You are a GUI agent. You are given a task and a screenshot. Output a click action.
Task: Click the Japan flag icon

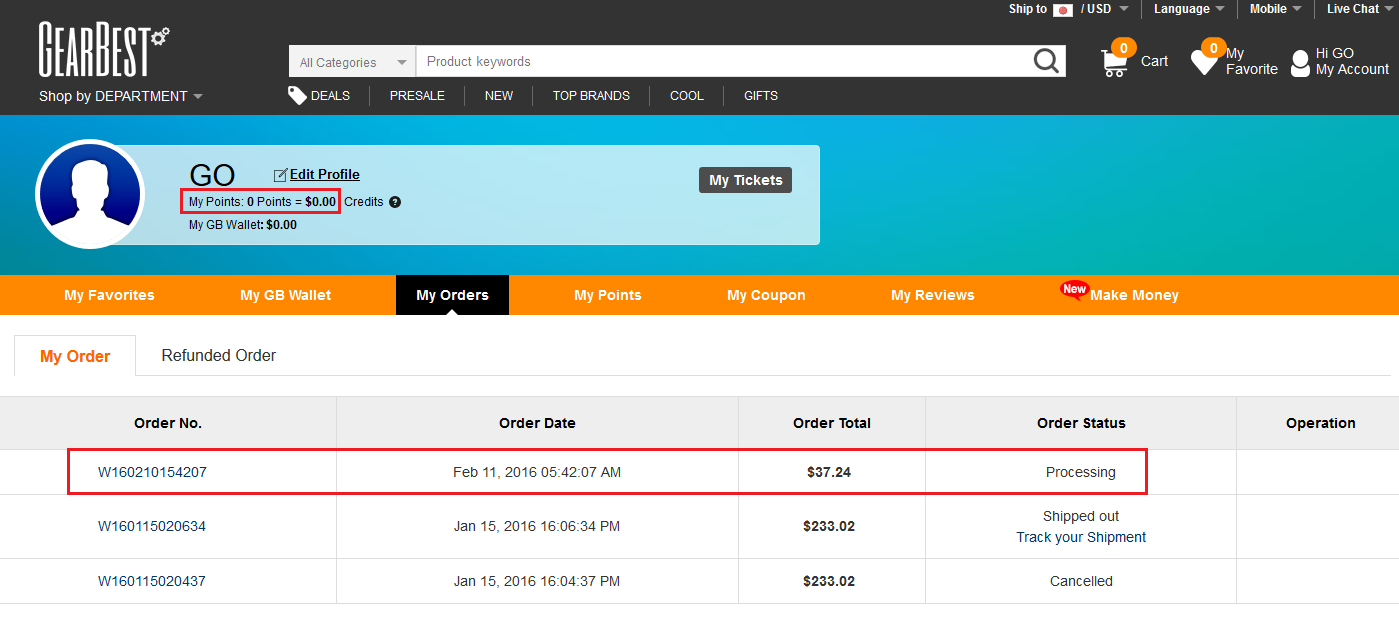pyautogui.click(x=1063, y=10)
